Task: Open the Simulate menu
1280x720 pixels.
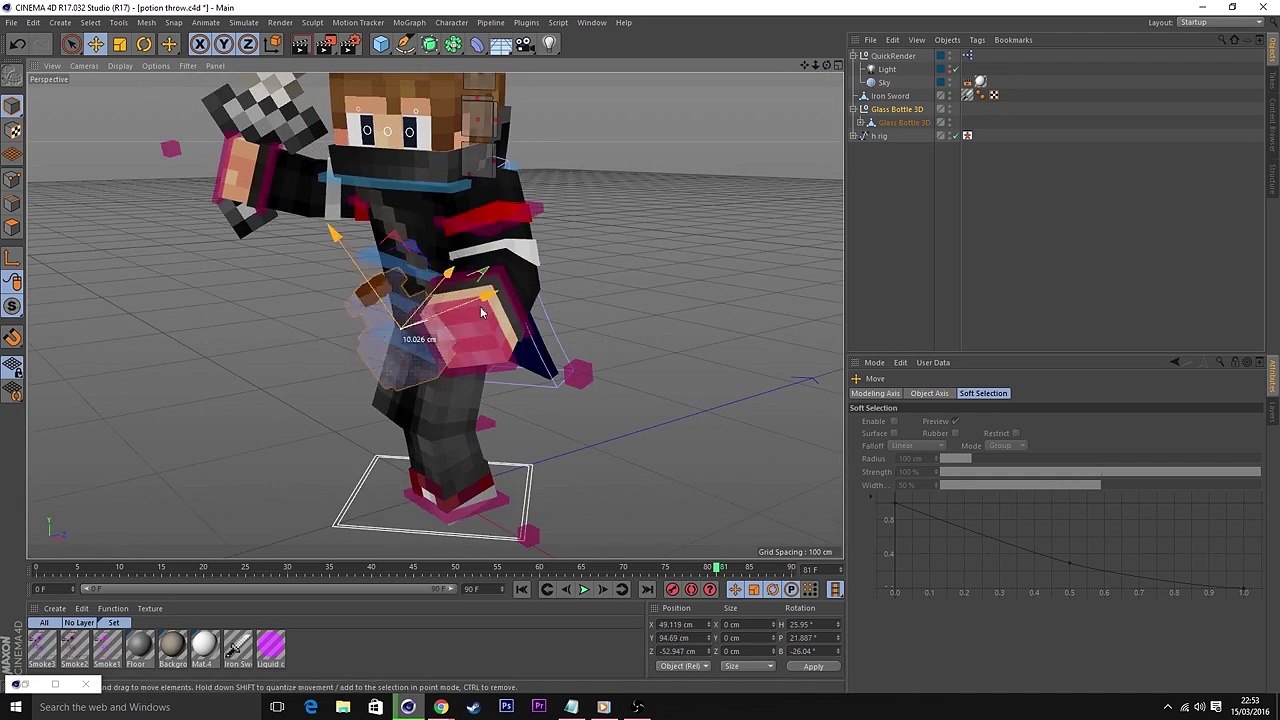Action: click(244, 22)
